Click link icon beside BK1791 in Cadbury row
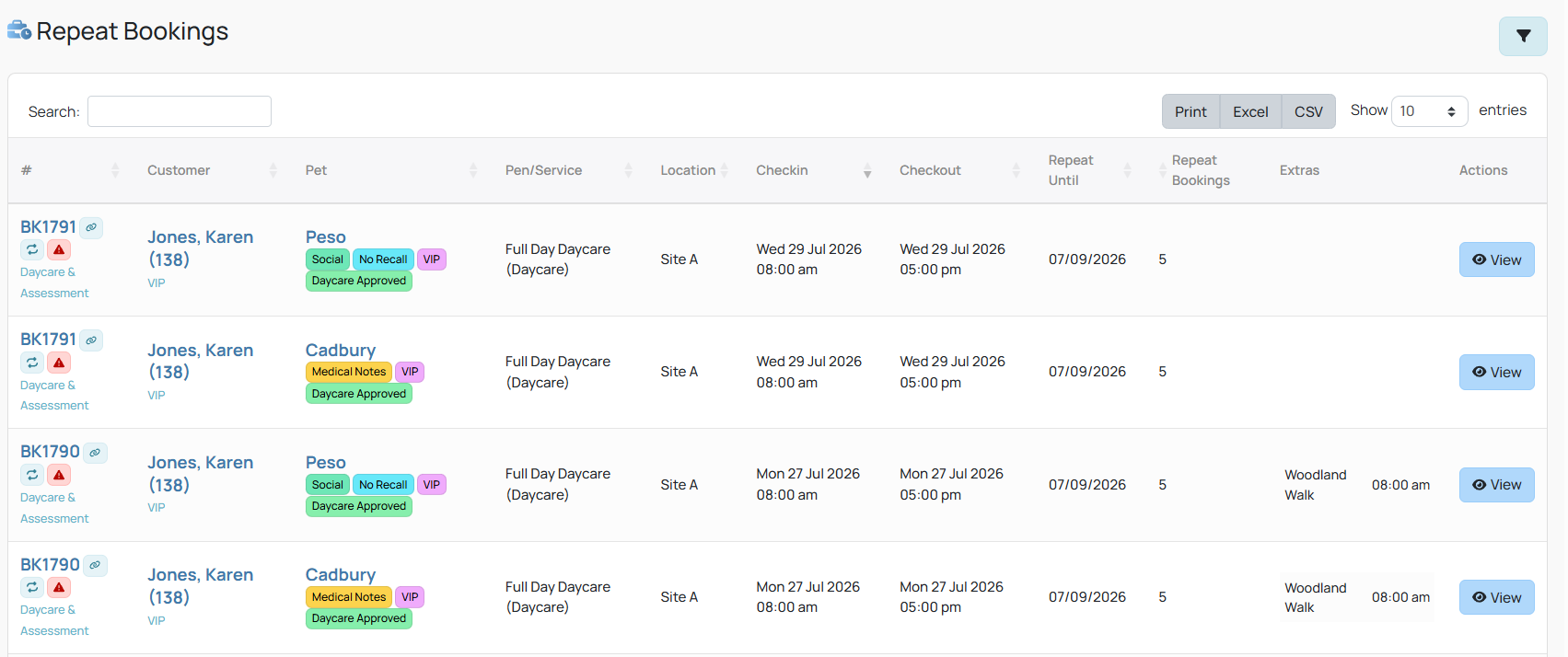 91,340
